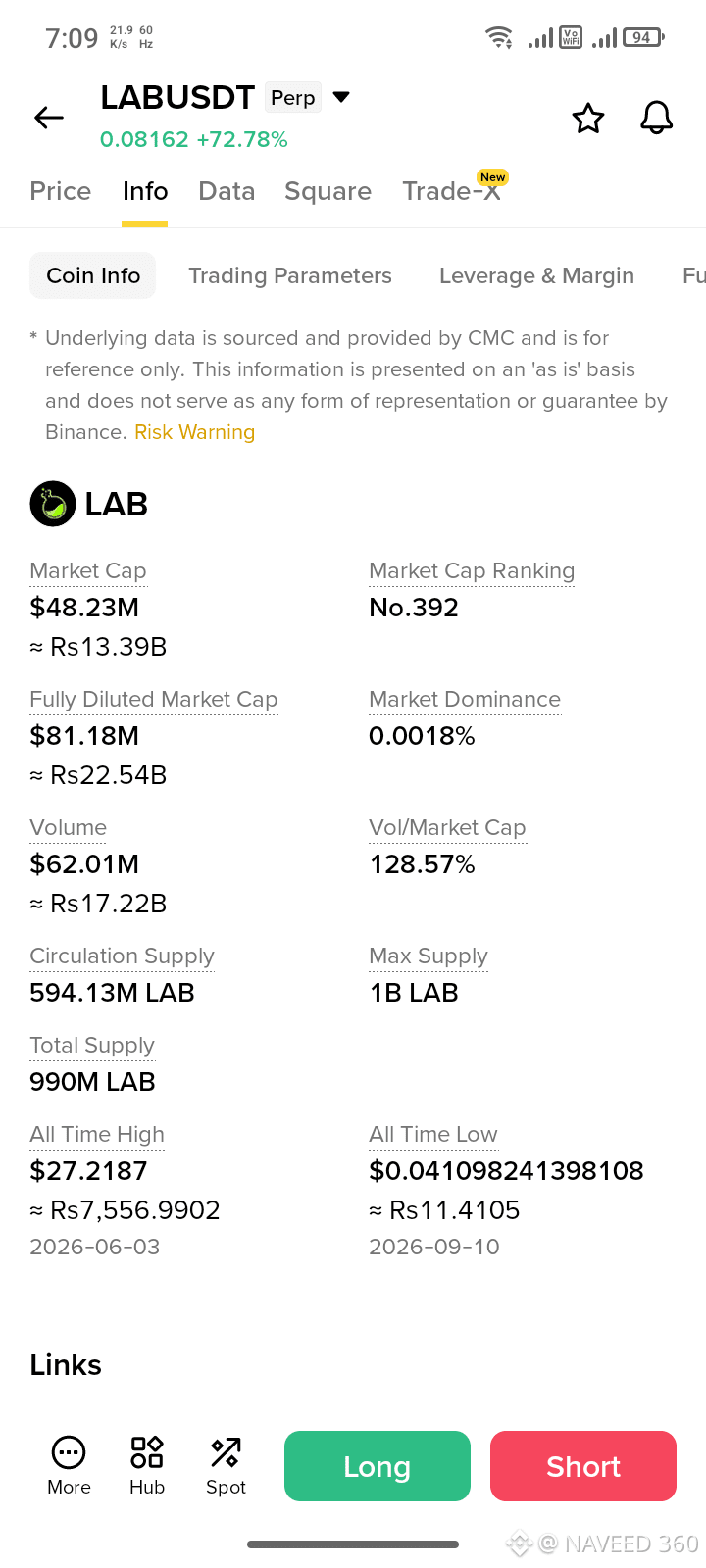Switch to the Data tab
The height and width of the screenshot is (1568, 706).
227,191
